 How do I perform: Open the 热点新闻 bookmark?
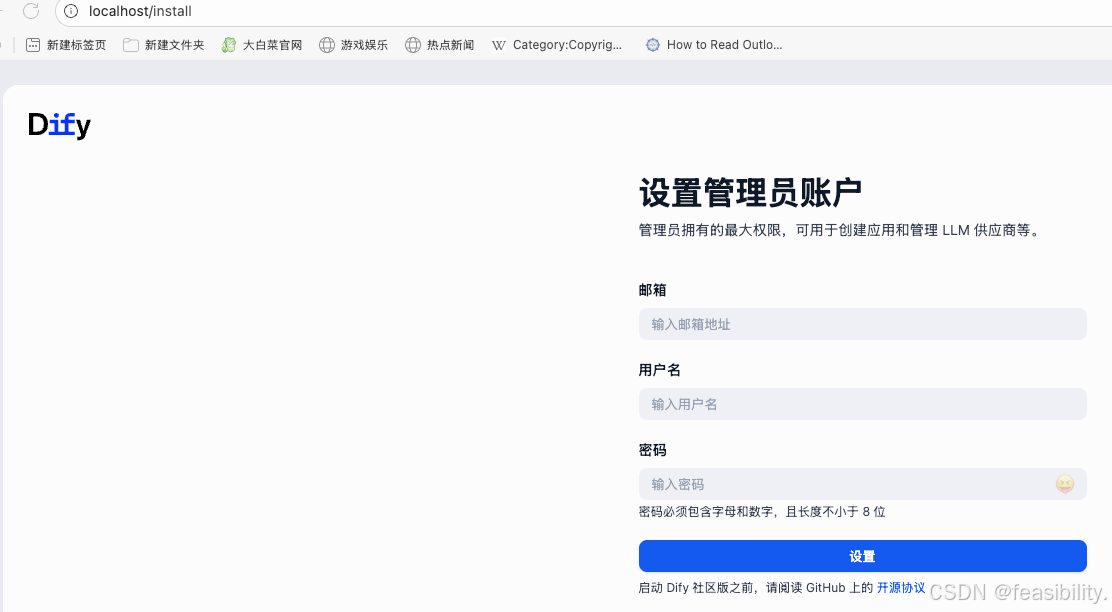tap(439, 45)
